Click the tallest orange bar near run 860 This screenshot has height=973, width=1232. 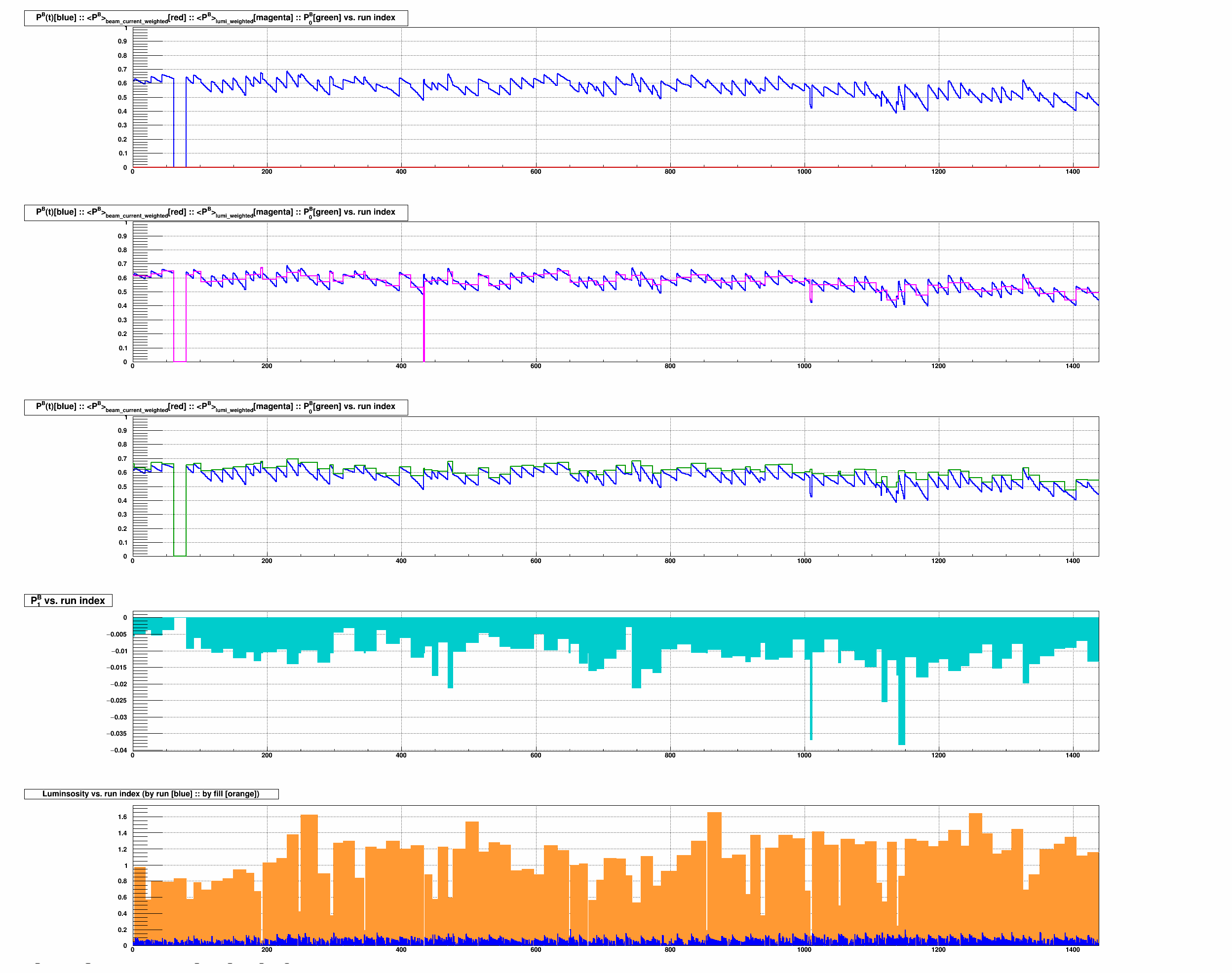tap(714, 878)
